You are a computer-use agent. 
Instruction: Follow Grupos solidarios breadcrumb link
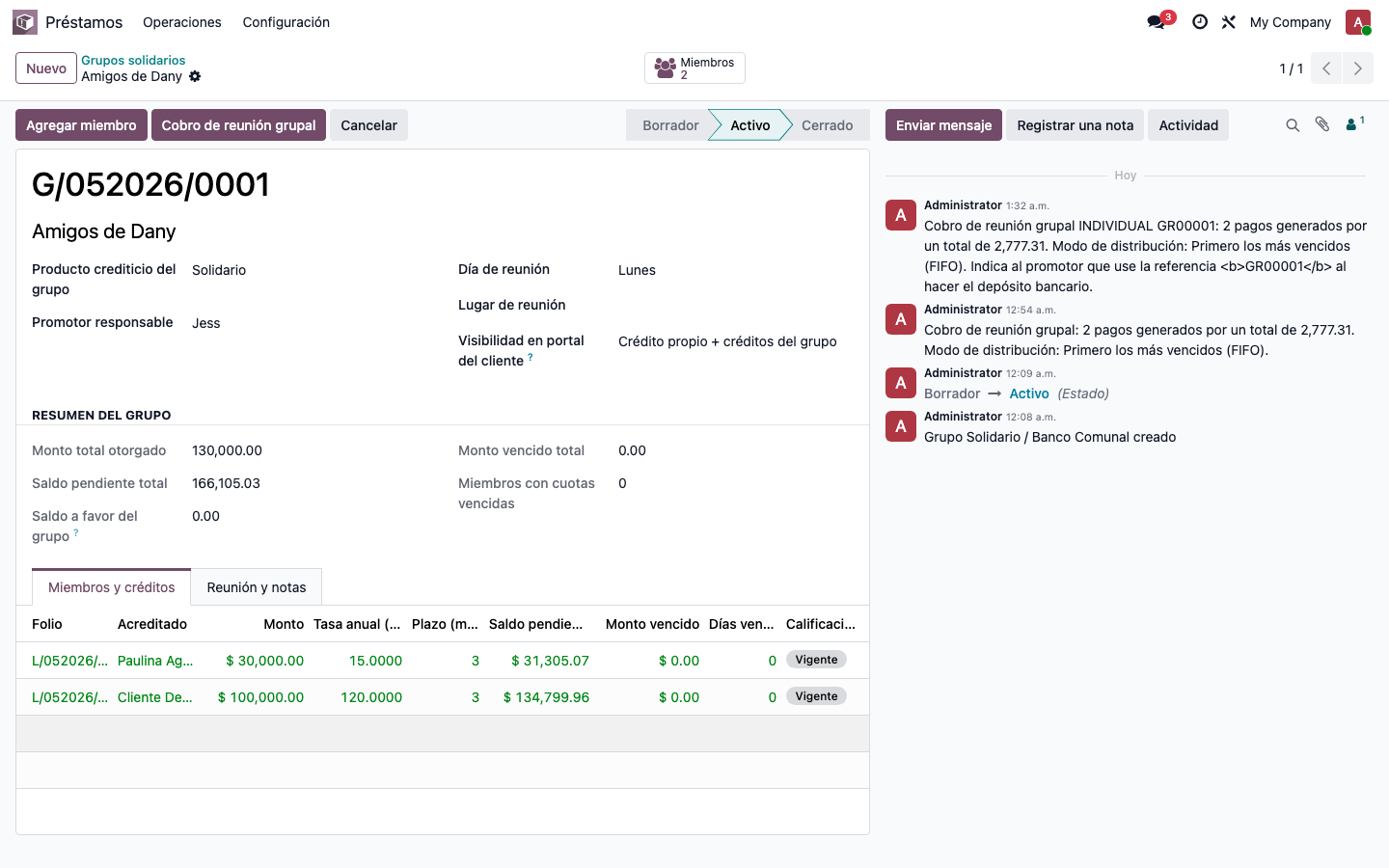pos(133,60)
